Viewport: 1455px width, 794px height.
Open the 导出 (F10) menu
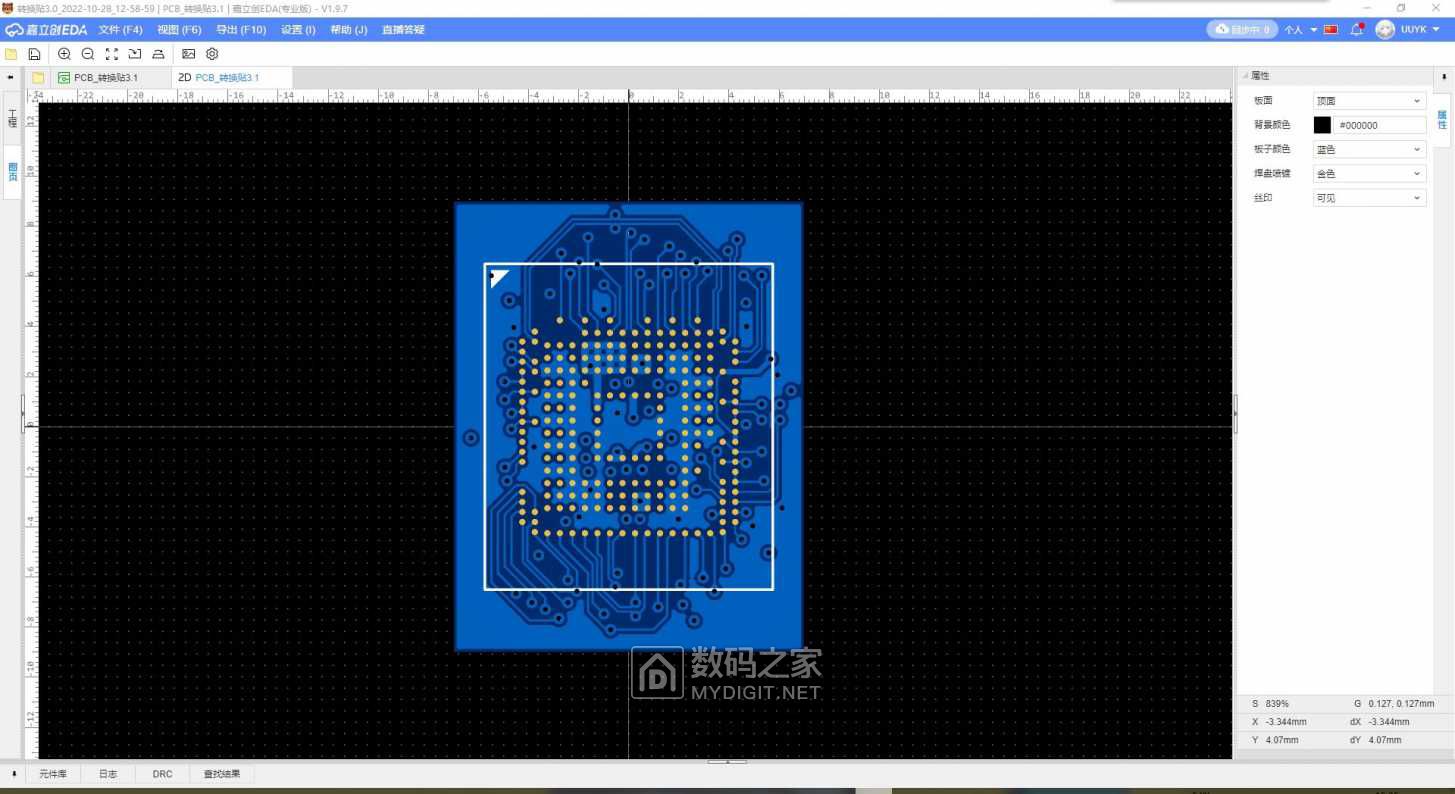coord(241,30)
